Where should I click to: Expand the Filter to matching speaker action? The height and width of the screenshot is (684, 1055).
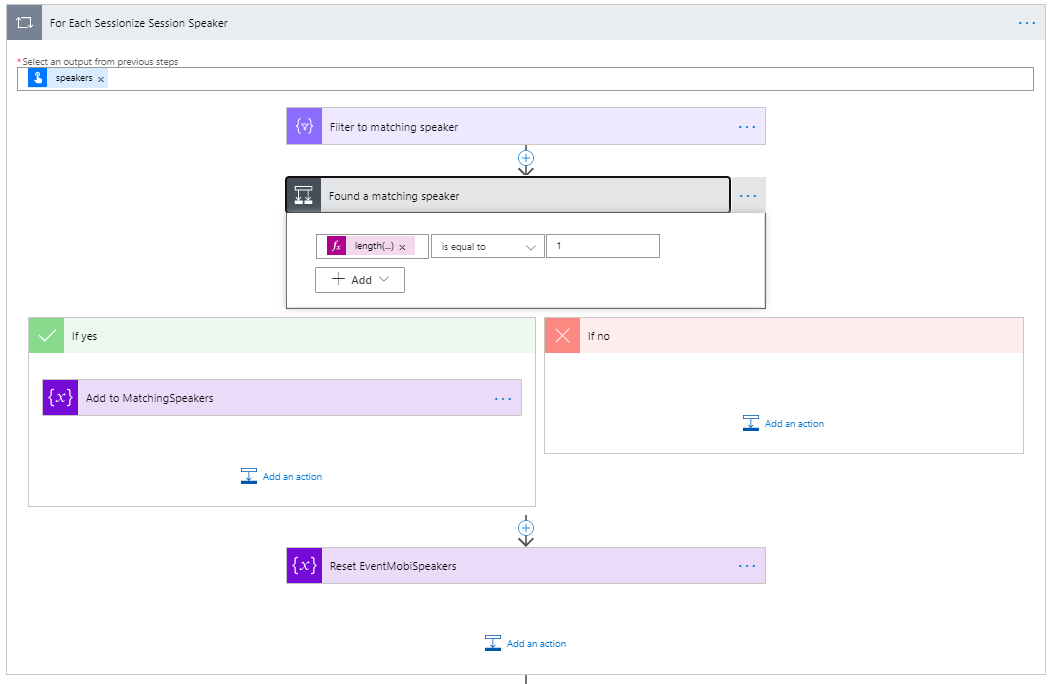[x=528, y=126]
